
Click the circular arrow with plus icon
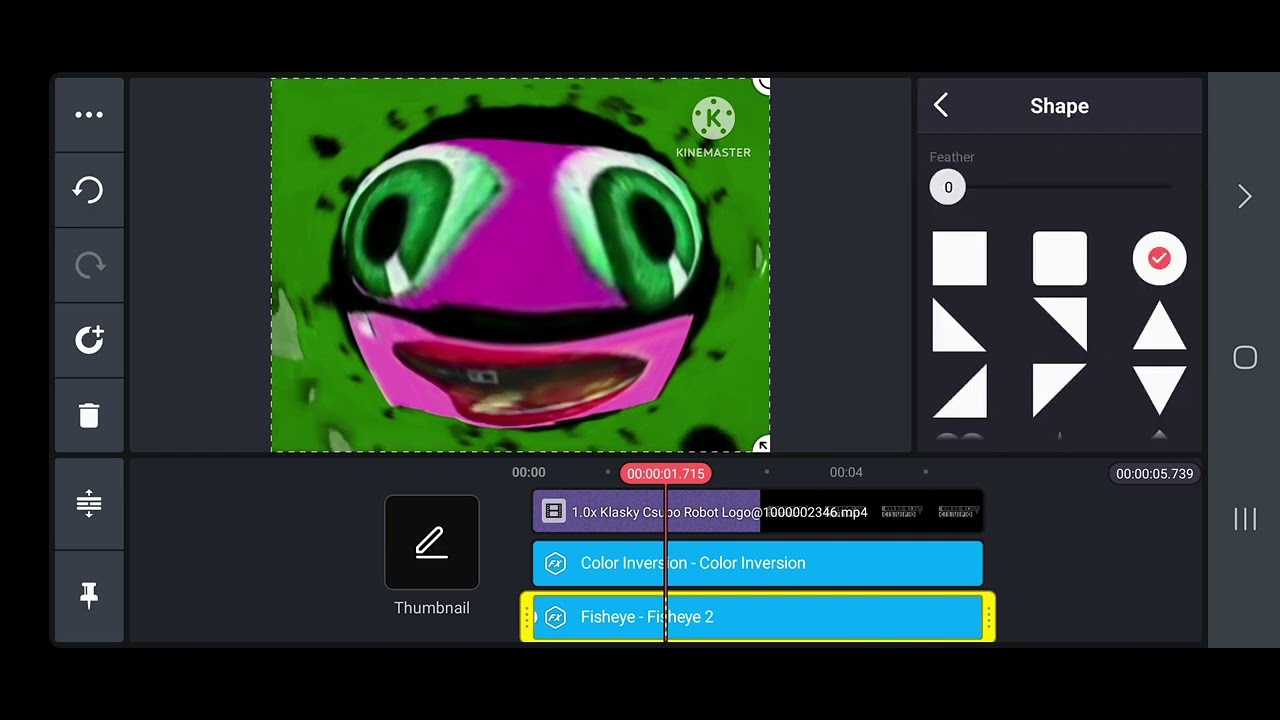point(89,340)
